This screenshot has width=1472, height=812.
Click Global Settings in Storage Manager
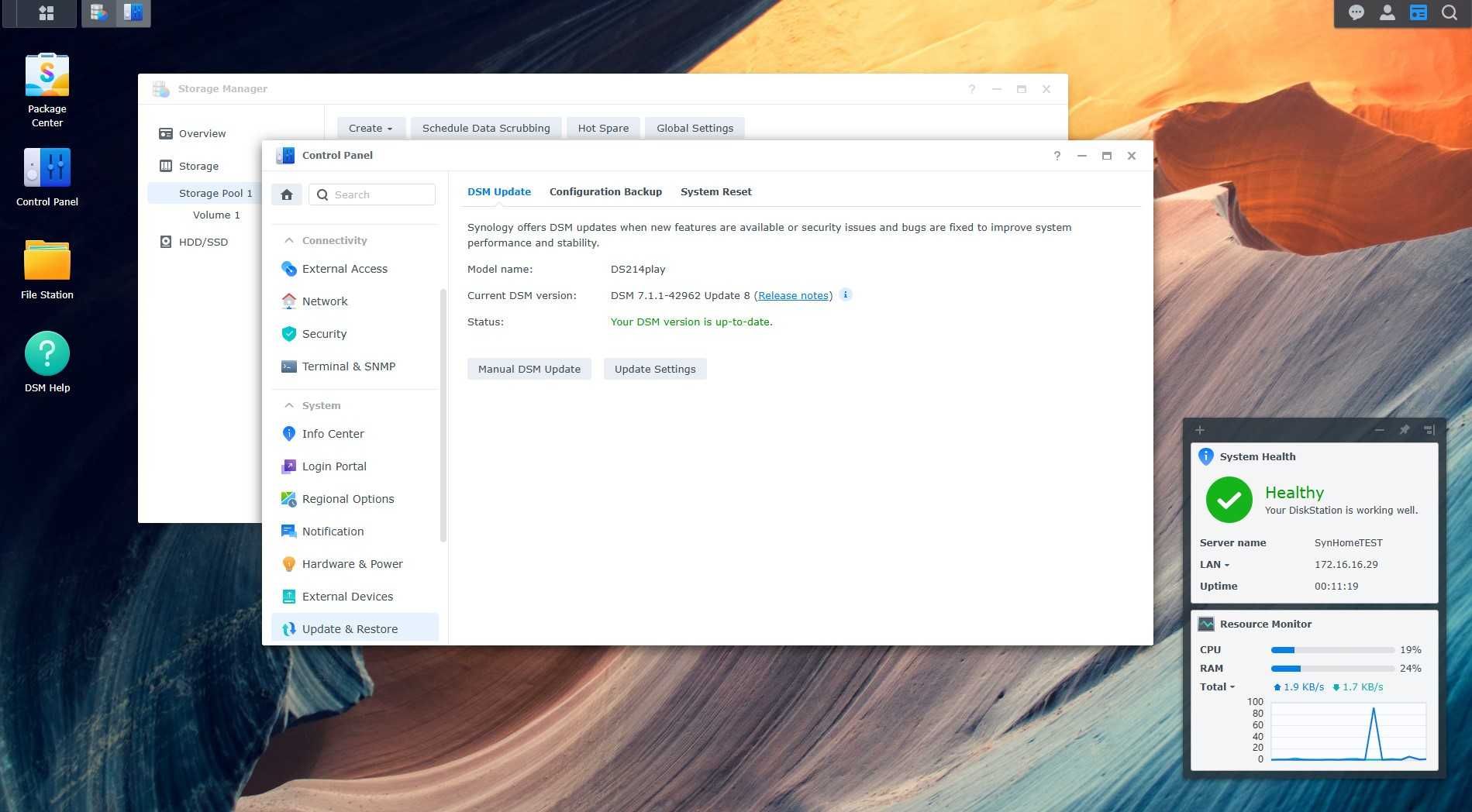(695, 129)
